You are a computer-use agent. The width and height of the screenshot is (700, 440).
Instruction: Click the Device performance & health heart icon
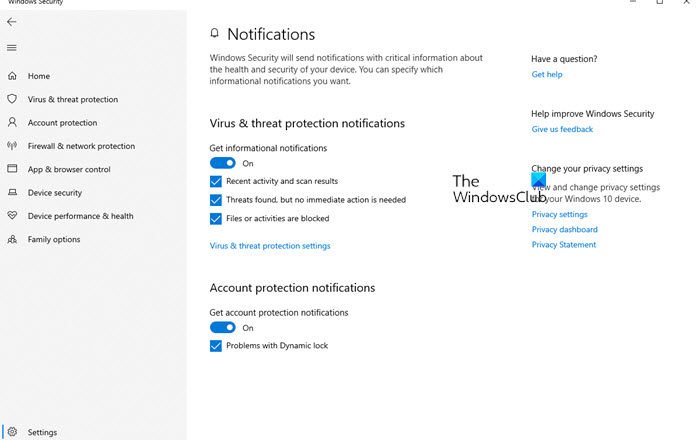coord(12,216)
